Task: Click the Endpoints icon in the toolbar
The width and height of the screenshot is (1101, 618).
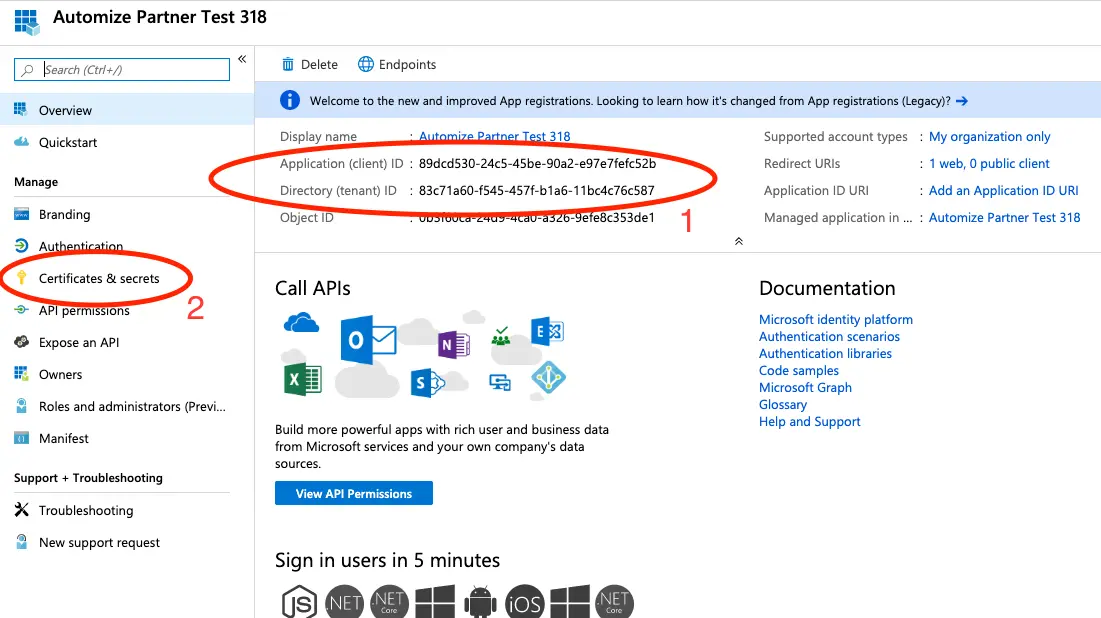Action: pyautogui.click(x=363, y=64)
